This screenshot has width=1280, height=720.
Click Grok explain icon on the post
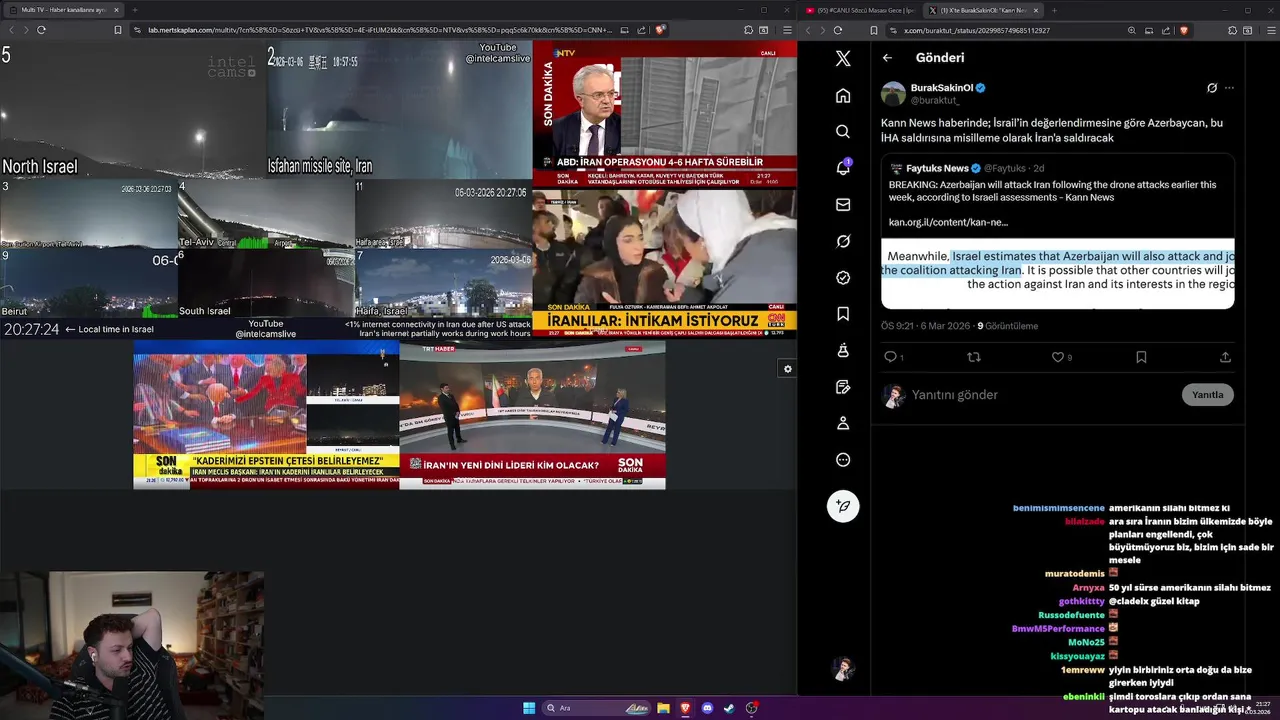pos(1212,88)
